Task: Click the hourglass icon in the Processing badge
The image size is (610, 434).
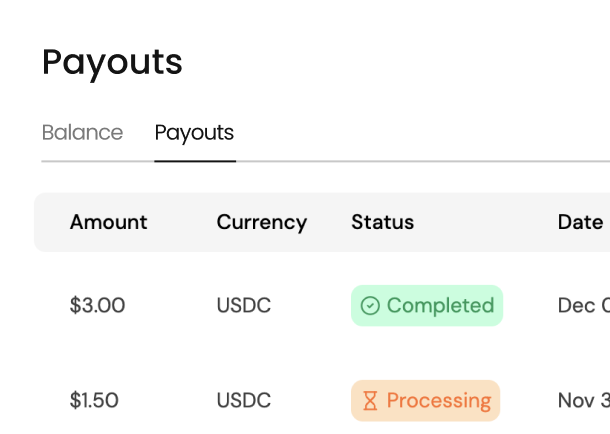Action: (370, 401)
